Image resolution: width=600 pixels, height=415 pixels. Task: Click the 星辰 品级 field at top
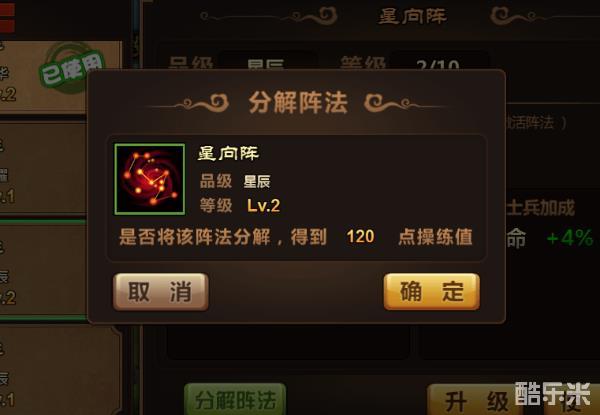coord(266,61)
